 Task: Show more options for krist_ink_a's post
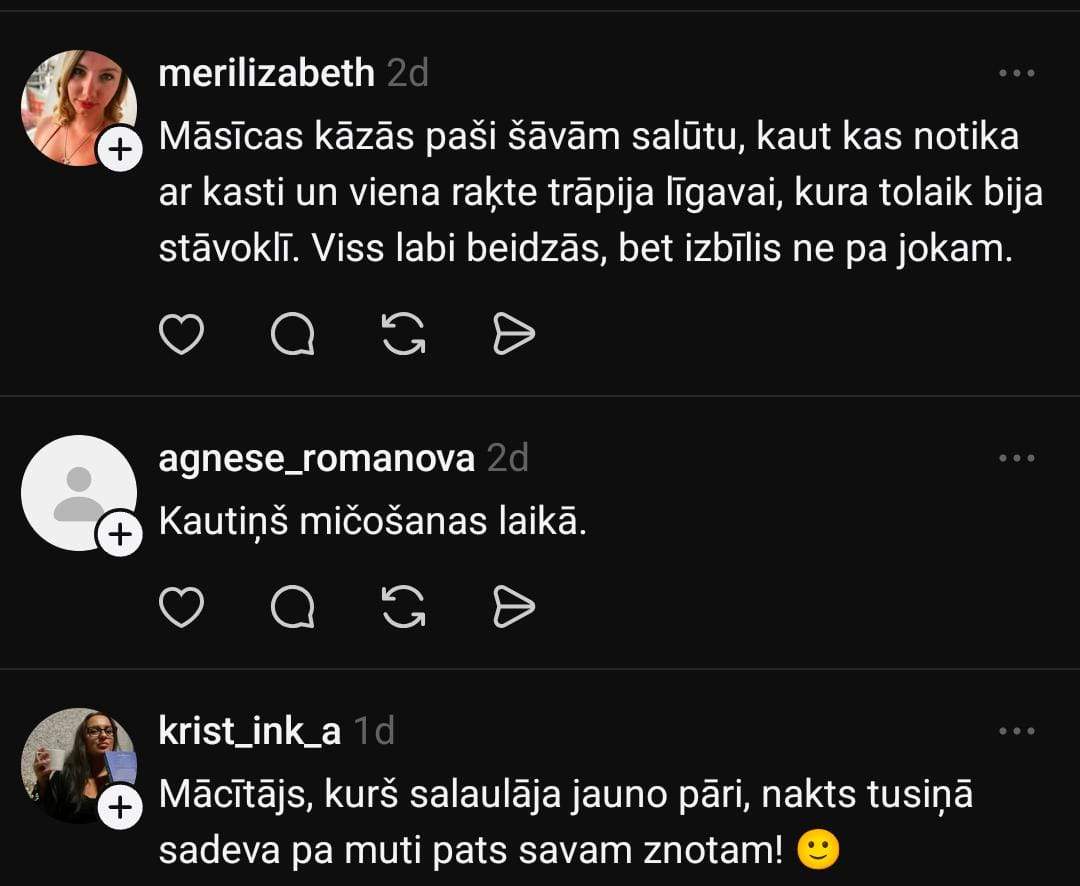coord(1016,731)
